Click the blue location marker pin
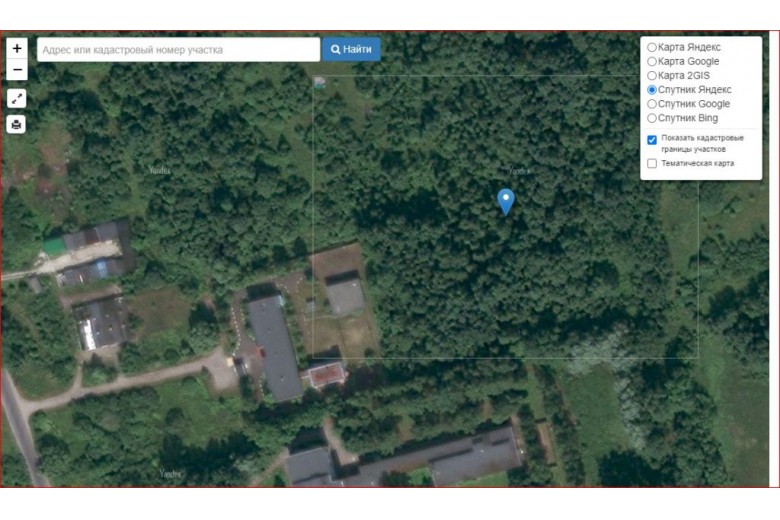Viewport: 780px width, 520px height. pos(506,202)
